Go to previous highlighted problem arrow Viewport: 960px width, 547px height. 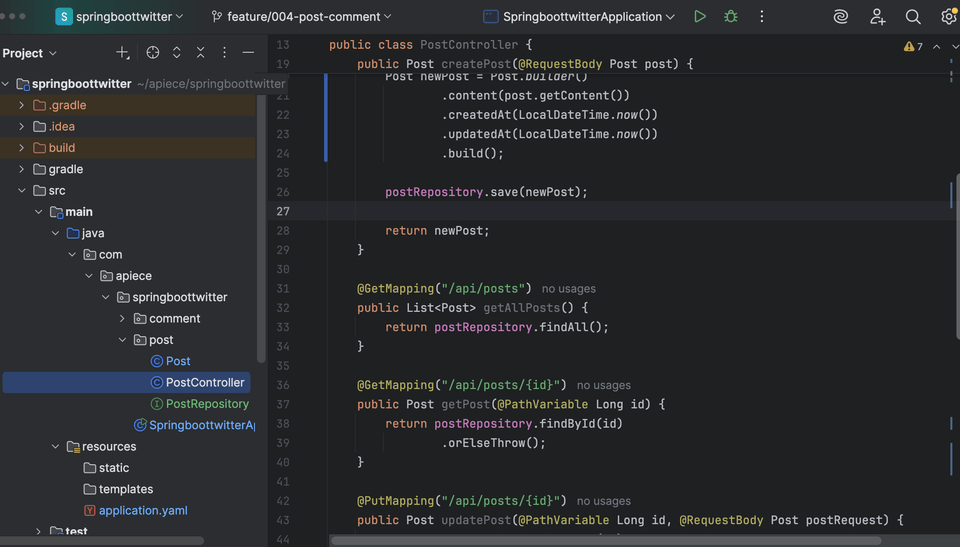937,47
